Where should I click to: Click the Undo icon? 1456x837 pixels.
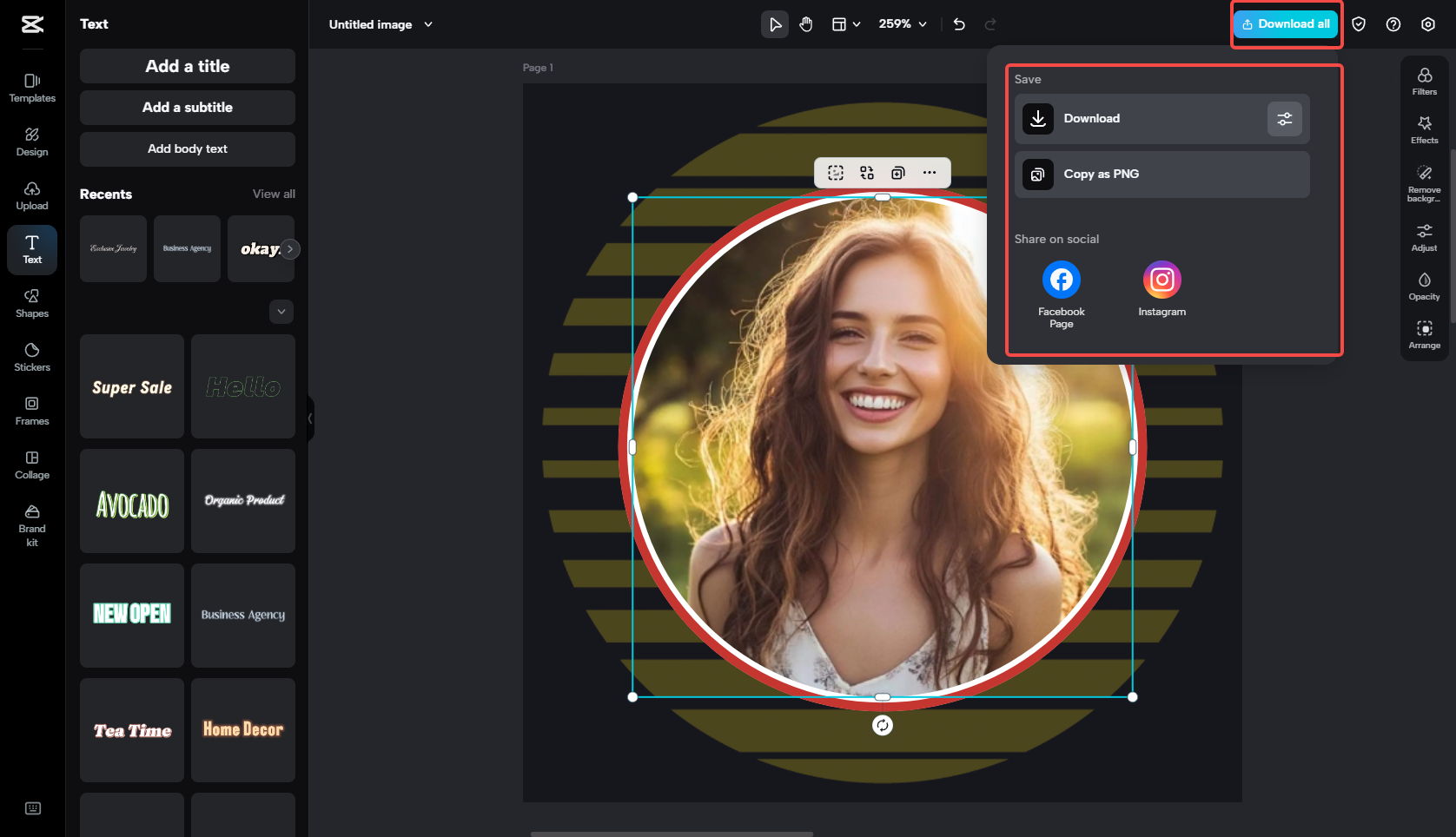[959, 24]
